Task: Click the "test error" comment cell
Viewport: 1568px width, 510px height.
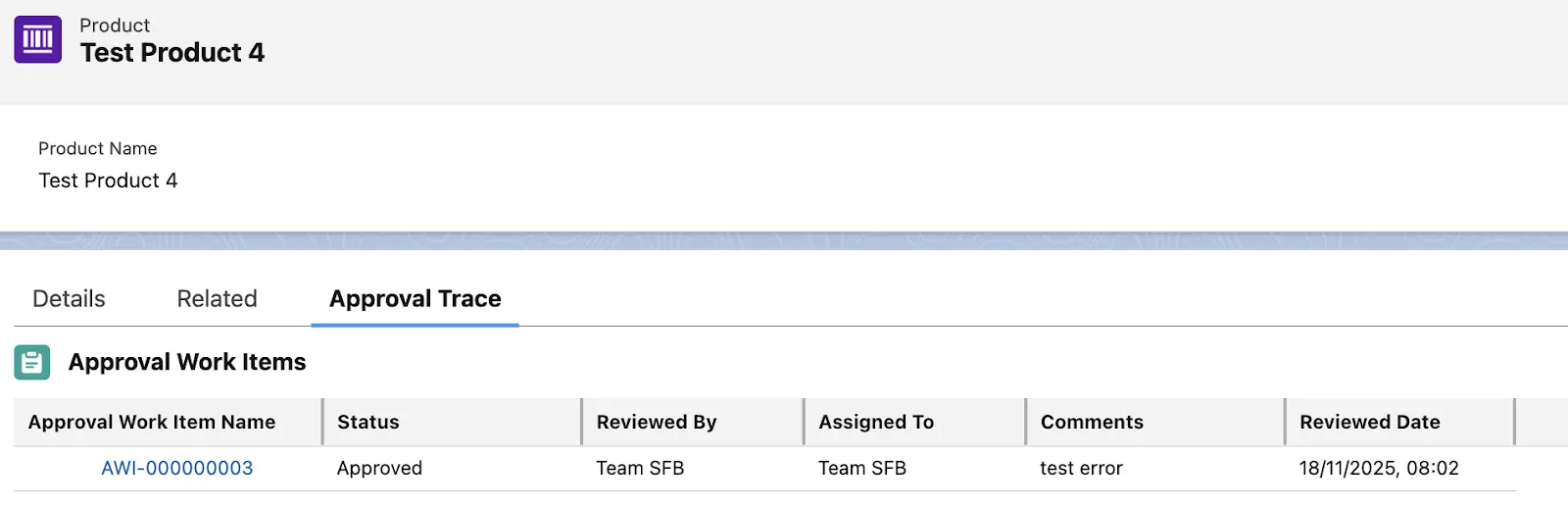Action: (1081, 469)
